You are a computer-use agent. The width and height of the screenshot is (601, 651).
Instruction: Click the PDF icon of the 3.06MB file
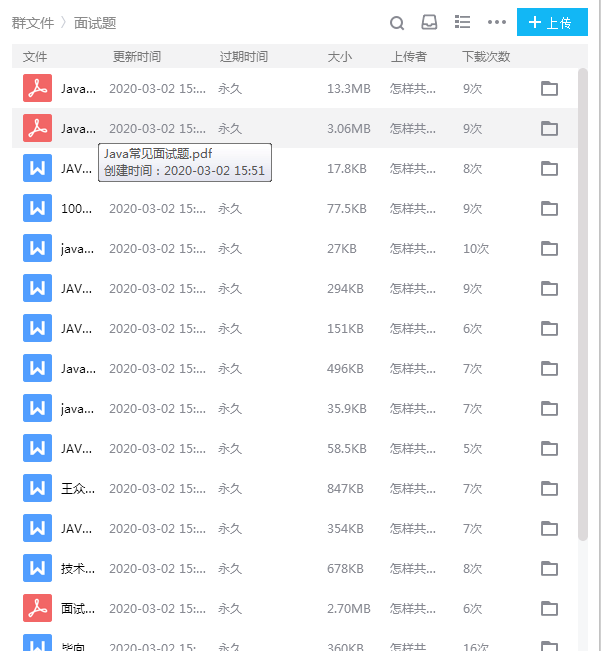tap(37, 128)
